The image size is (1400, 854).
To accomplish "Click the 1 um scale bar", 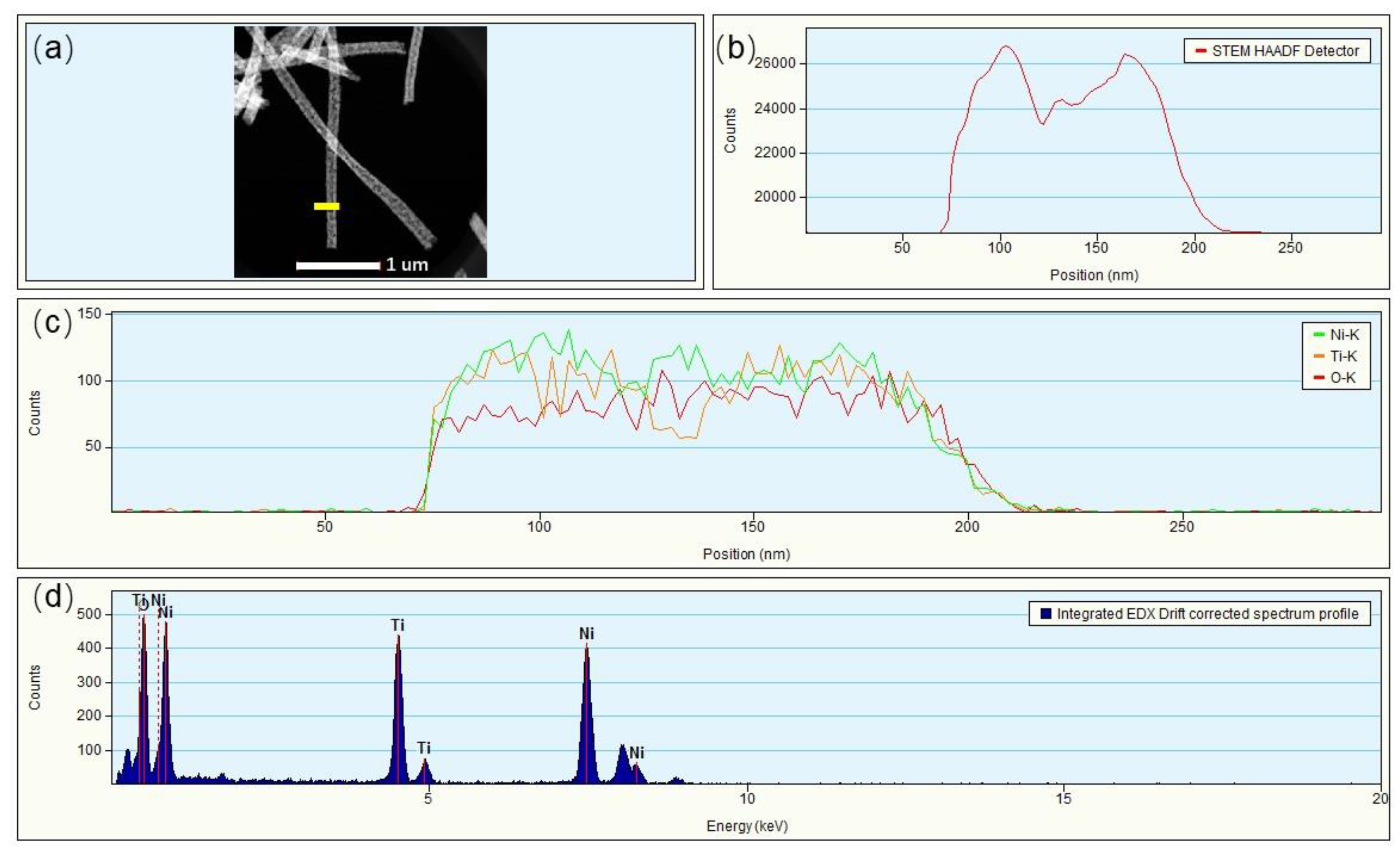I will (x=338, y=265).
